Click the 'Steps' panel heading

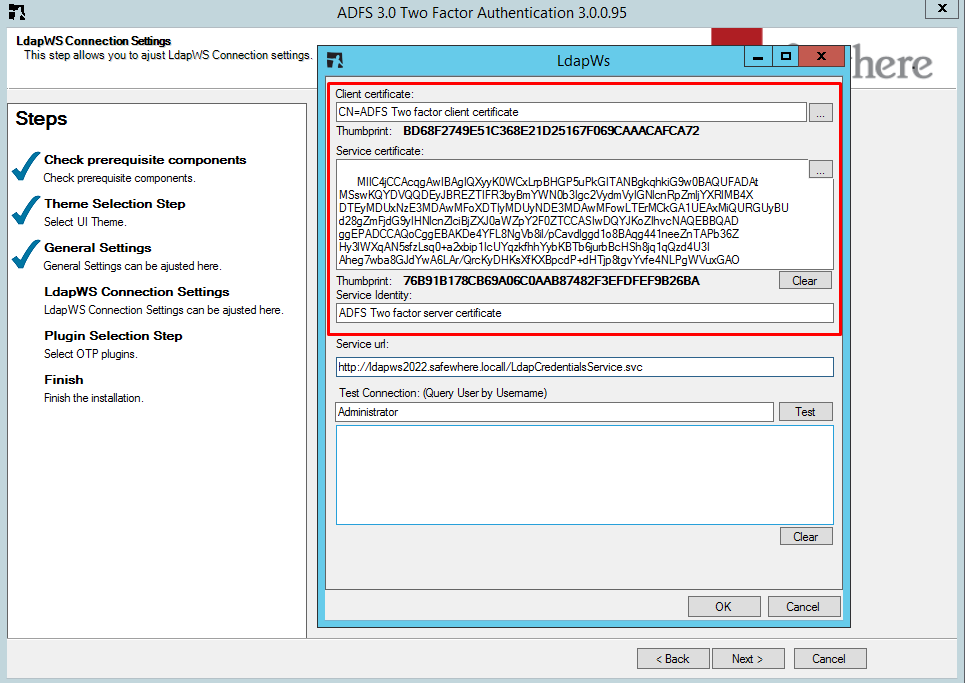pyautogui.click(x=41, y=118)
